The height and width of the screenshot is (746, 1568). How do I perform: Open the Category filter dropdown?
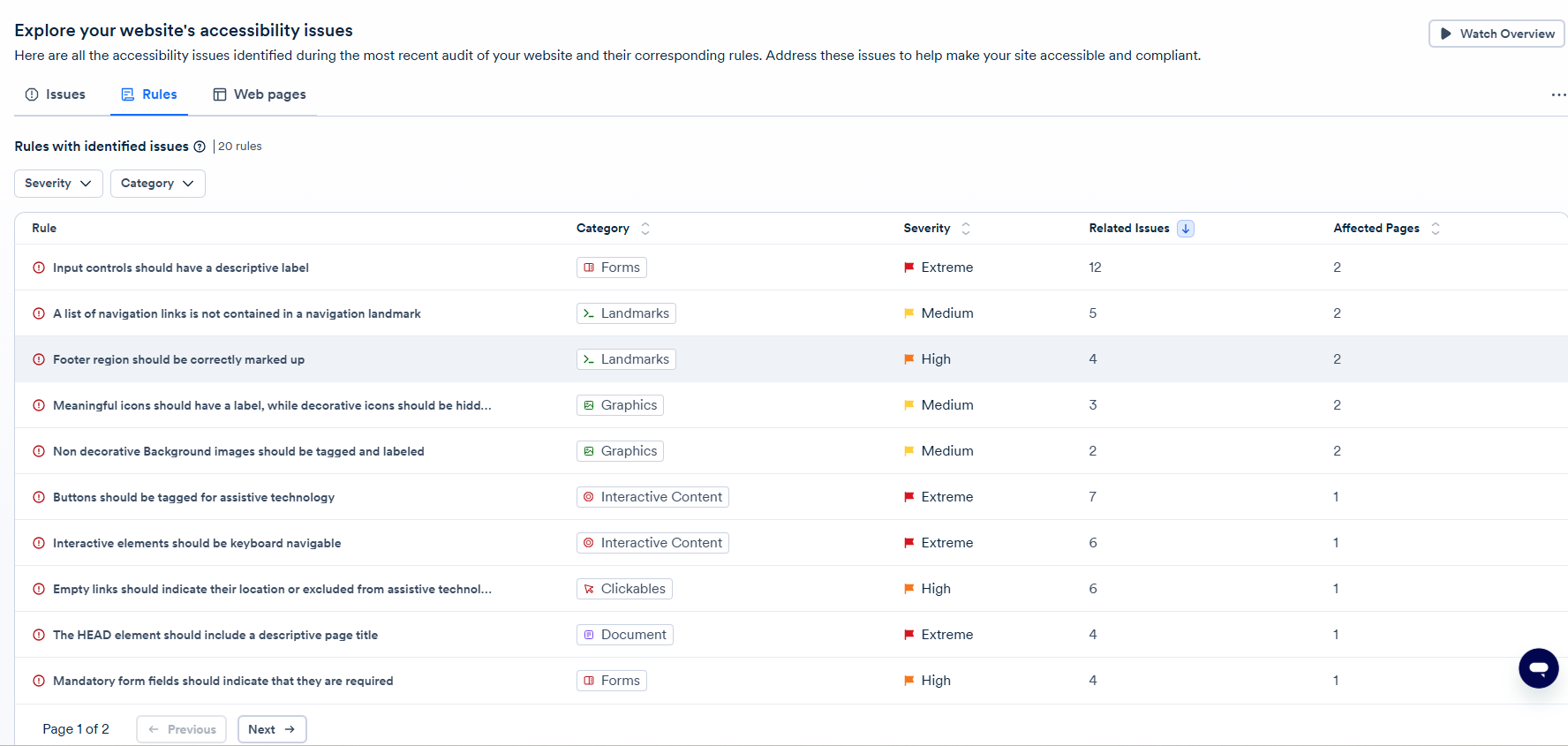coord(158,184)
